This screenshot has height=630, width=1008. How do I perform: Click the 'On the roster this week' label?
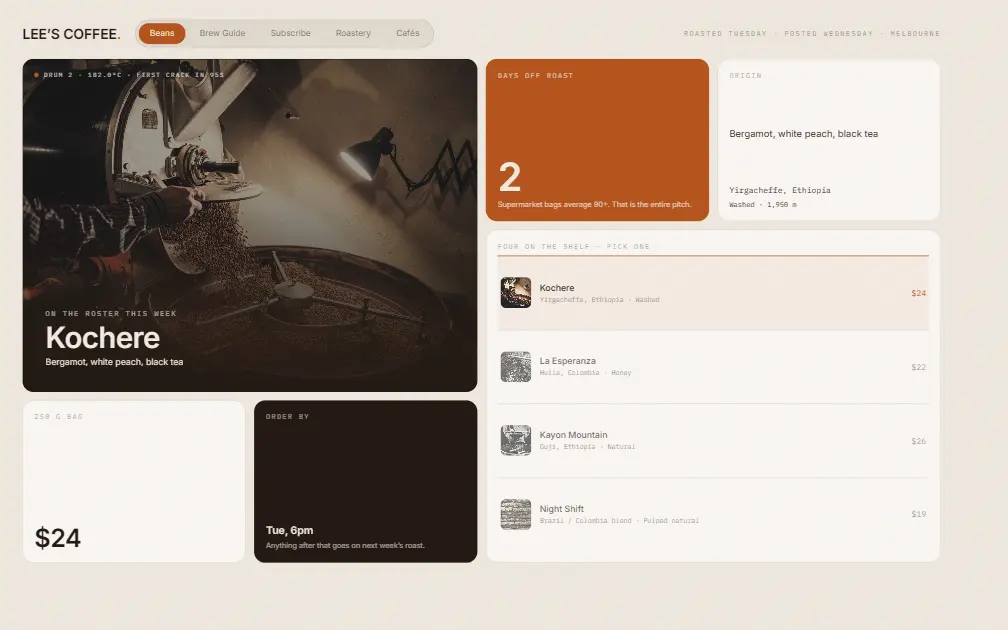[x=111, y=314]
